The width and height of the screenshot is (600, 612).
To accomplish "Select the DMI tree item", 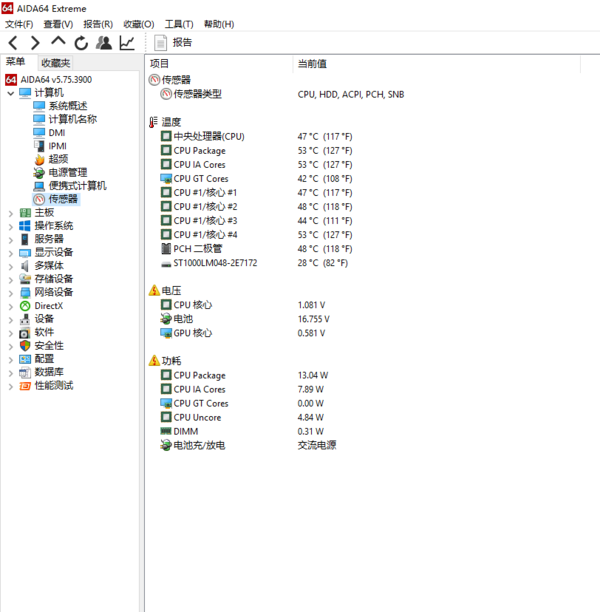I will [57, 133].
